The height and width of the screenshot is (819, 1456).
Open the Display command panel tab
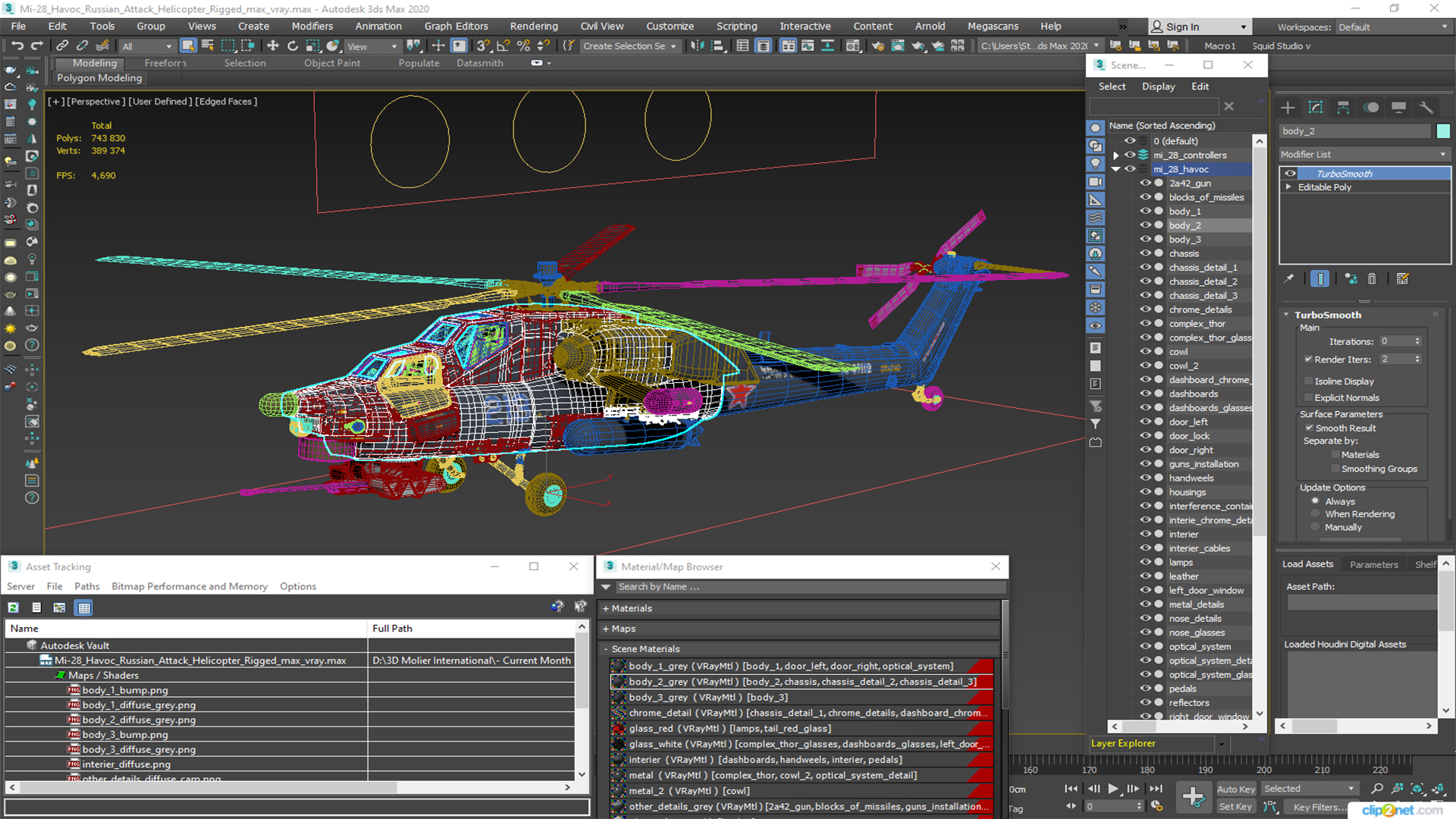pyautogui.click(x=1398, y=108)
